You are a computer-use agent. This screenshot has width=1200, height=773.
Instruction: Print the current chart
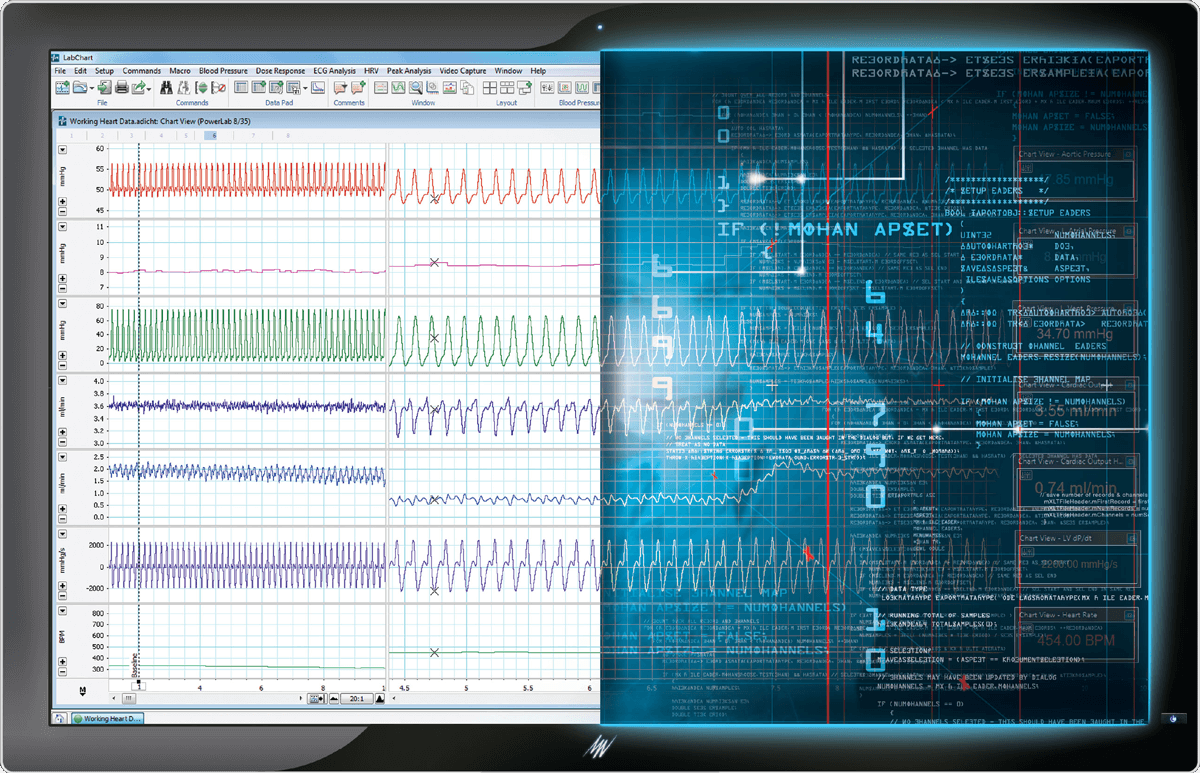point(121,88)
